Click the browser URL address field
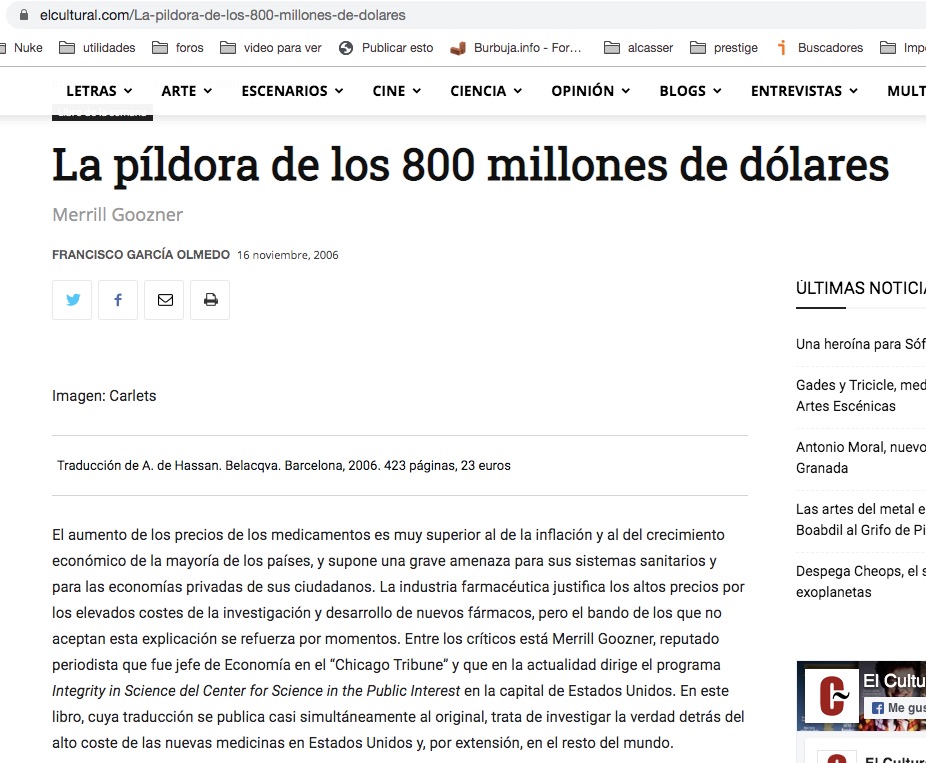The height and width of the screenshot is (763, 926). (x=400, y=16)
